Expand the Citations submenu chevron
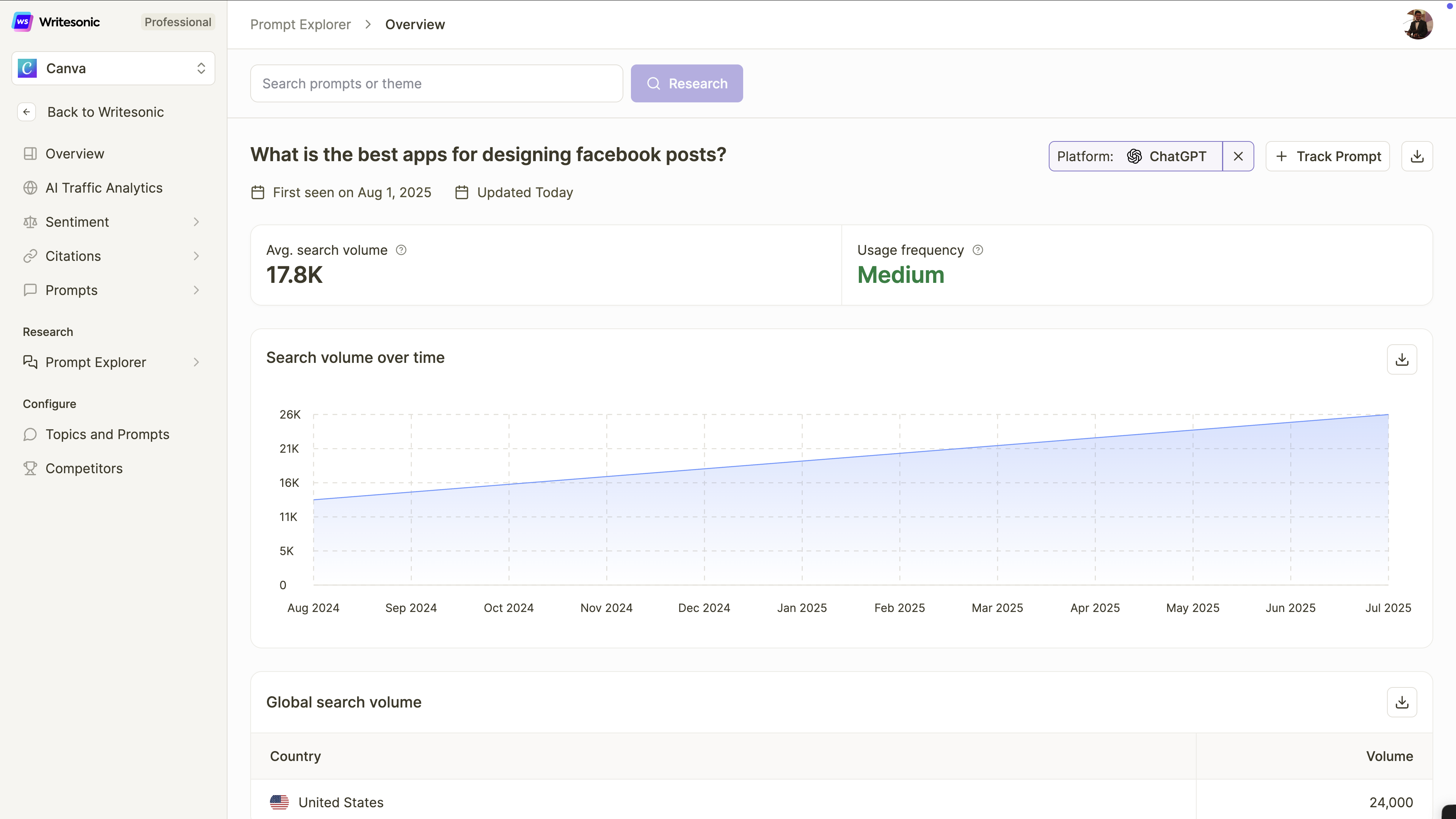The width and height of the screenshot is (1456, 819). (x=196, y=256)
